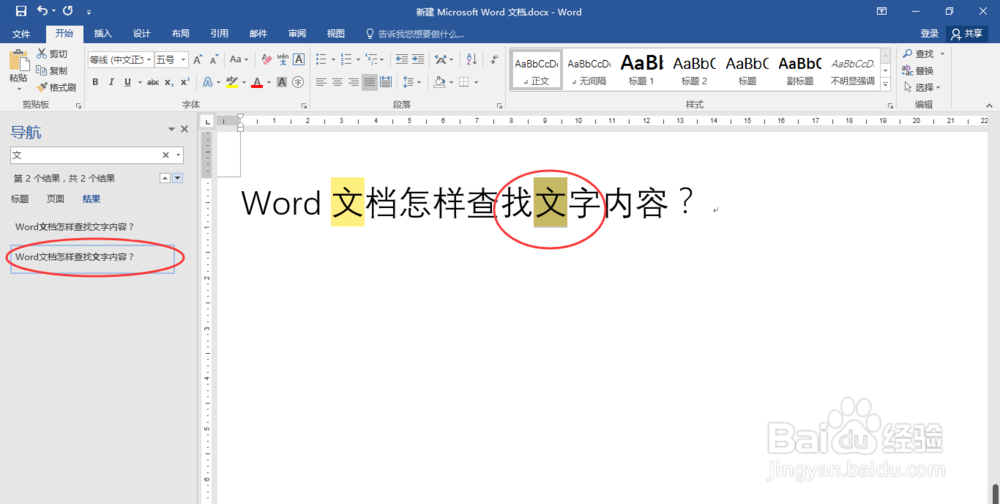Click the Copy (复制) icon
This screenshot has height=504, width=1000.
click(x=42, y=70)
